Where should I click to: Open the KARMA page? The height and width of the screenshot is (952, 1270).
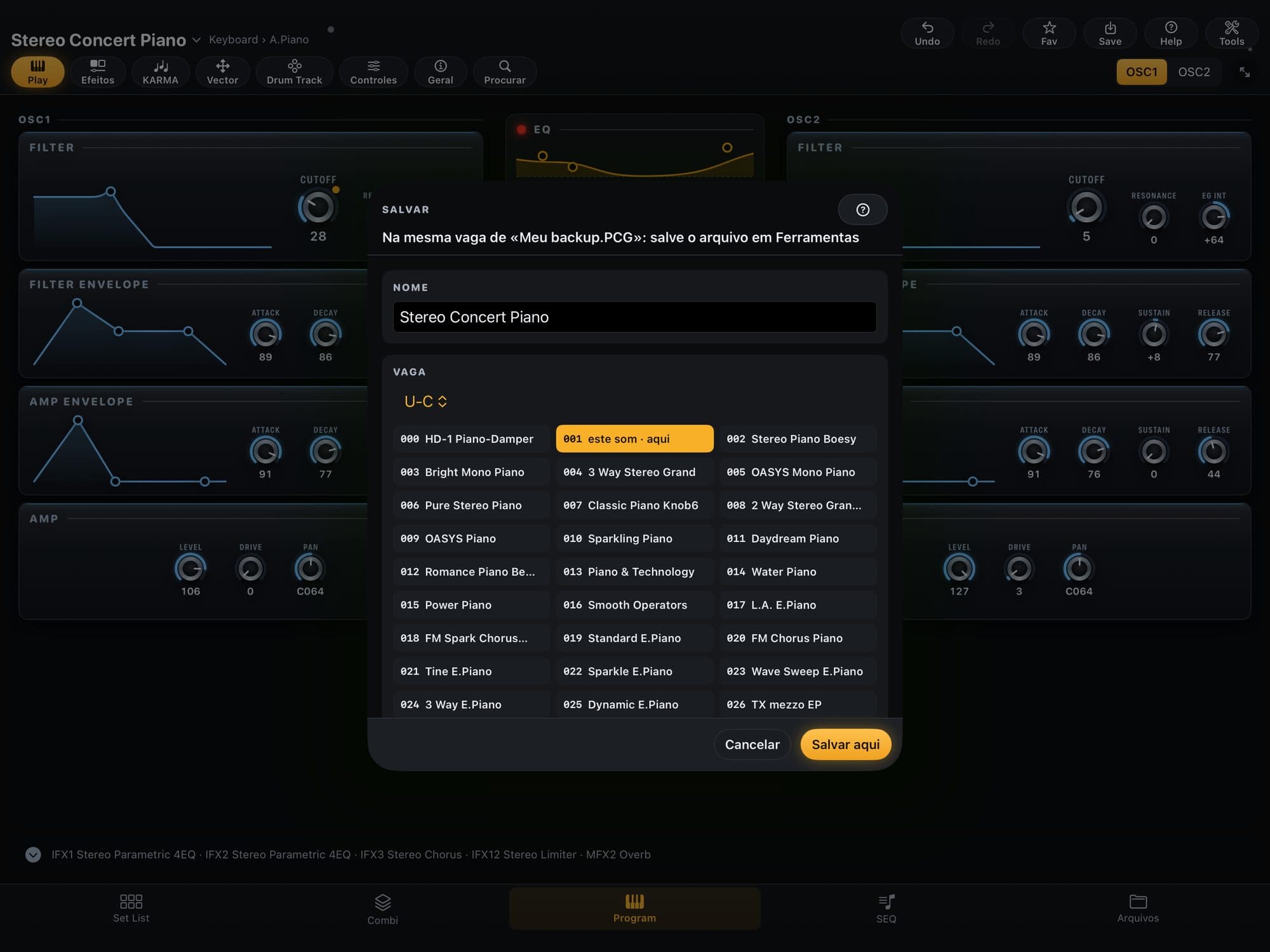click(160, 72)
